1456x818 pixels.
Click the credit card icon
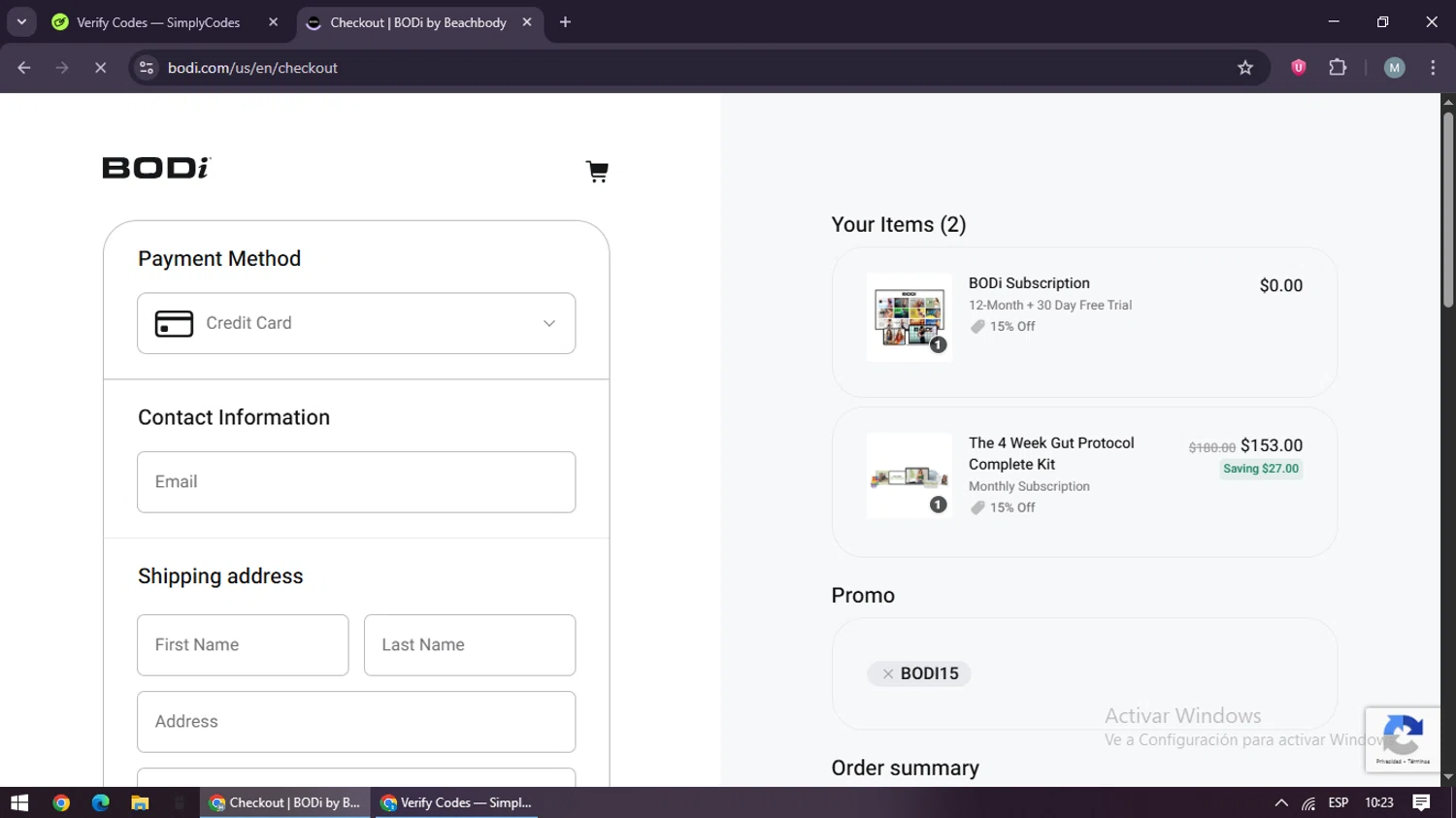174,323
